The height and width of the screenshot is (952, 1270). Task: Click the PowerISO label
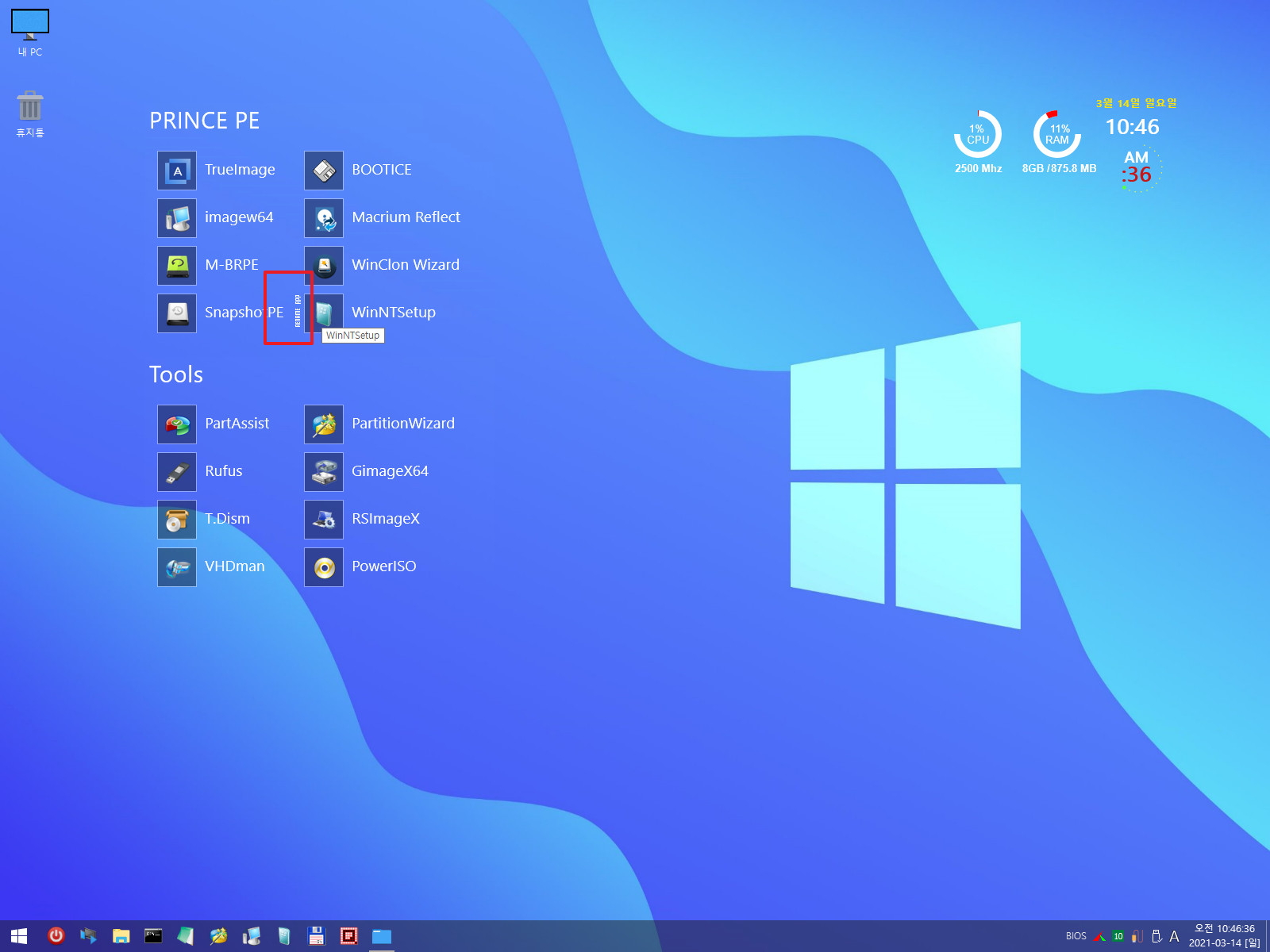[x=384, y=566]
